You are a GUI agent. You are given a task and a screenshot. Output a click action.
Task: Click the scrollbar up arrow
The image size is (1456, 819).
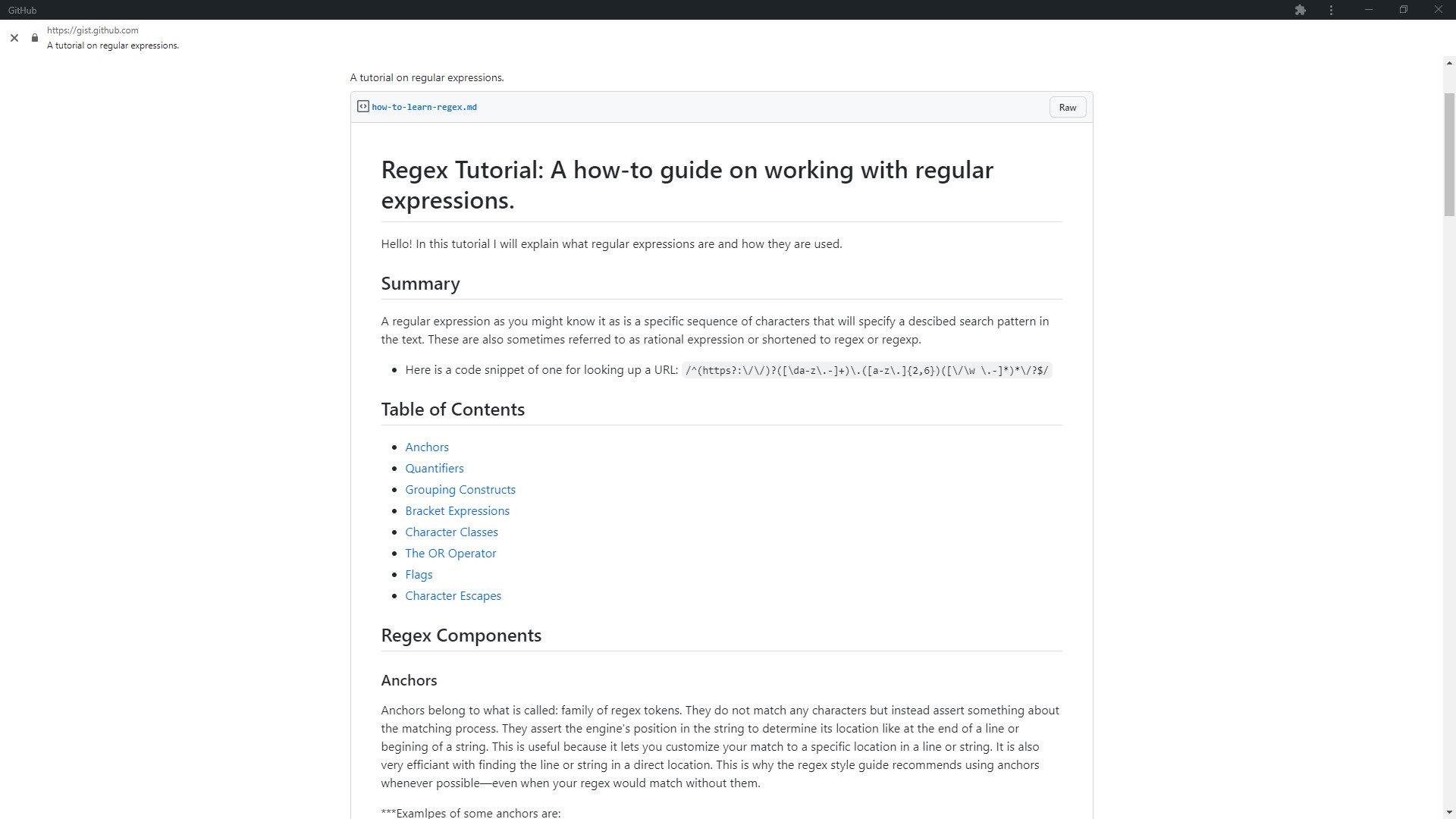point(1449,64)
